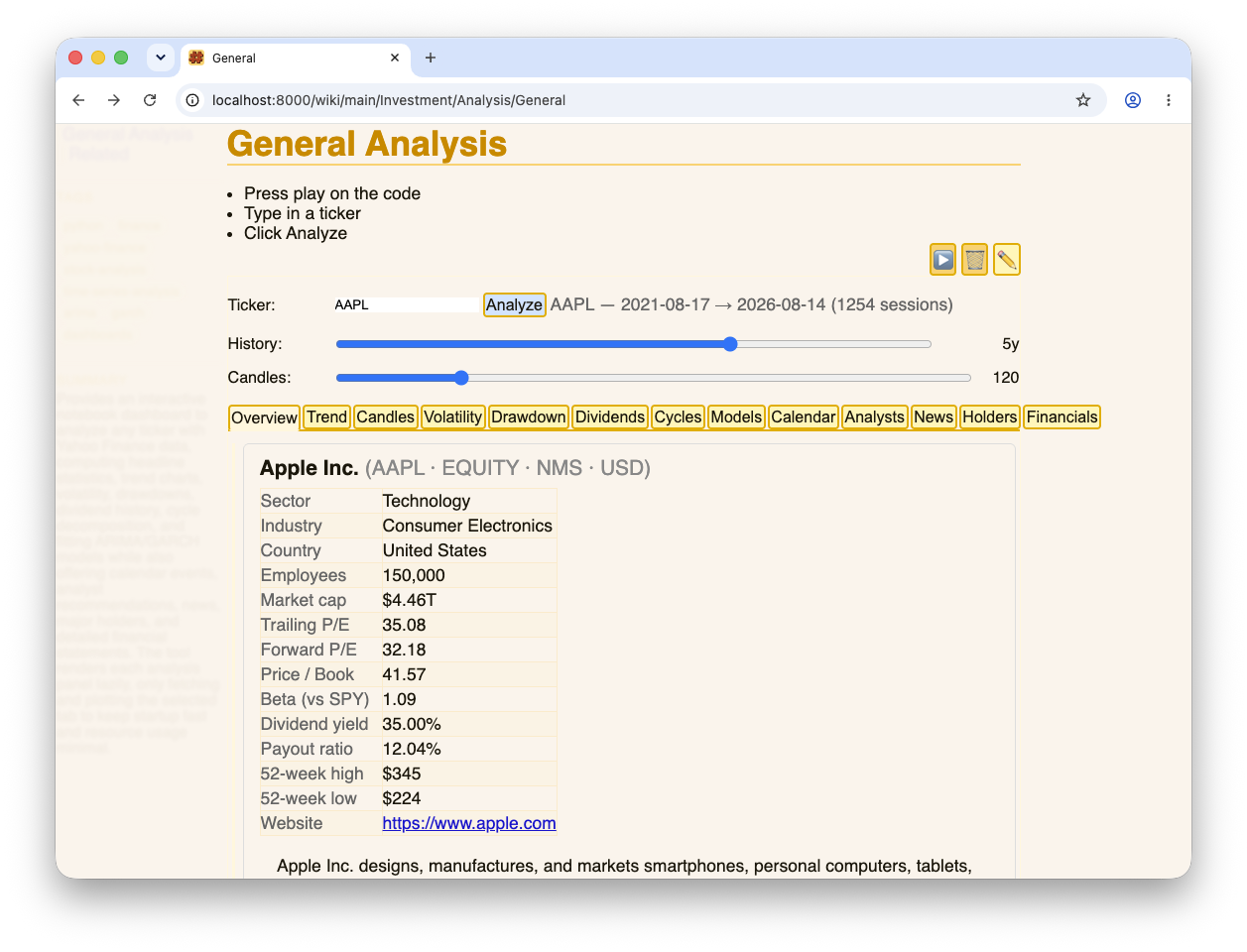Click the General Analysis heading

(367, 144)
